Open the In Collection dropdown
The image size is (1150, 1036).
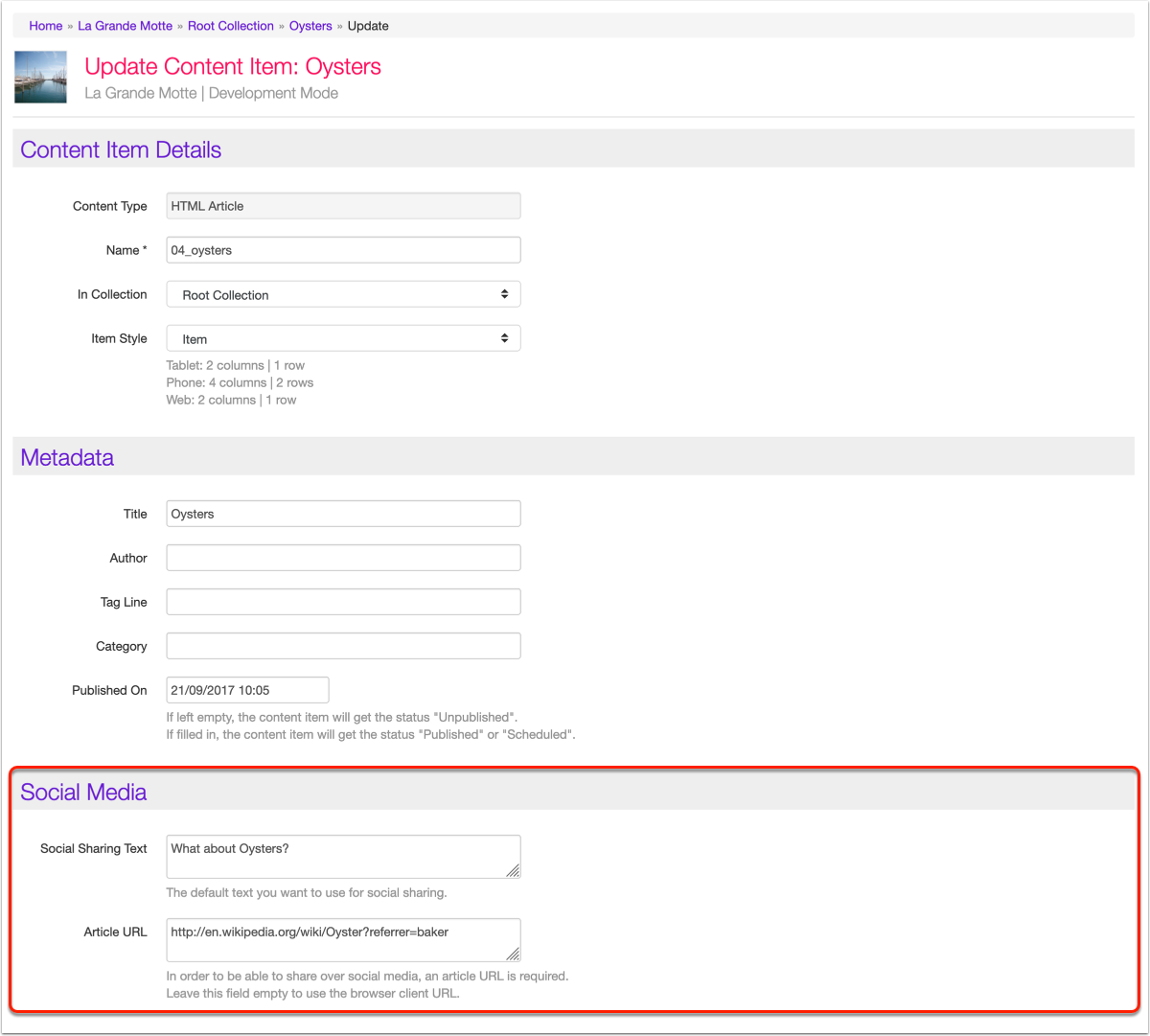343,294
